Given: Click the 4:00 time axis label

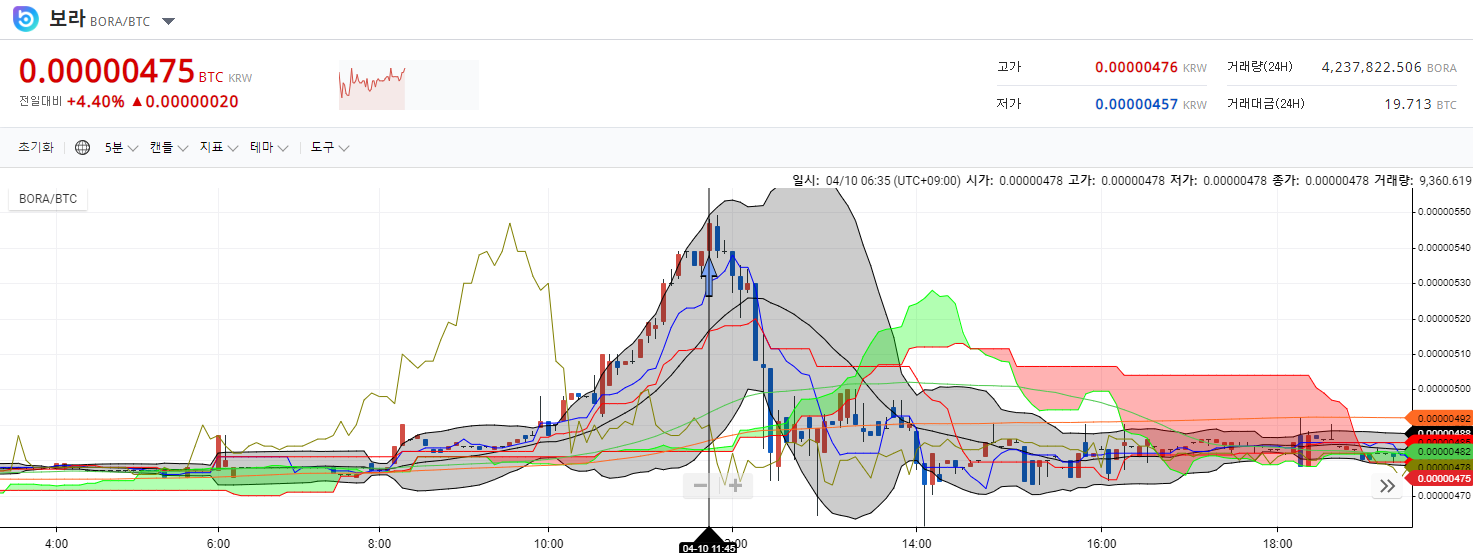Looking at the screenshot, I should click(57, 543).
